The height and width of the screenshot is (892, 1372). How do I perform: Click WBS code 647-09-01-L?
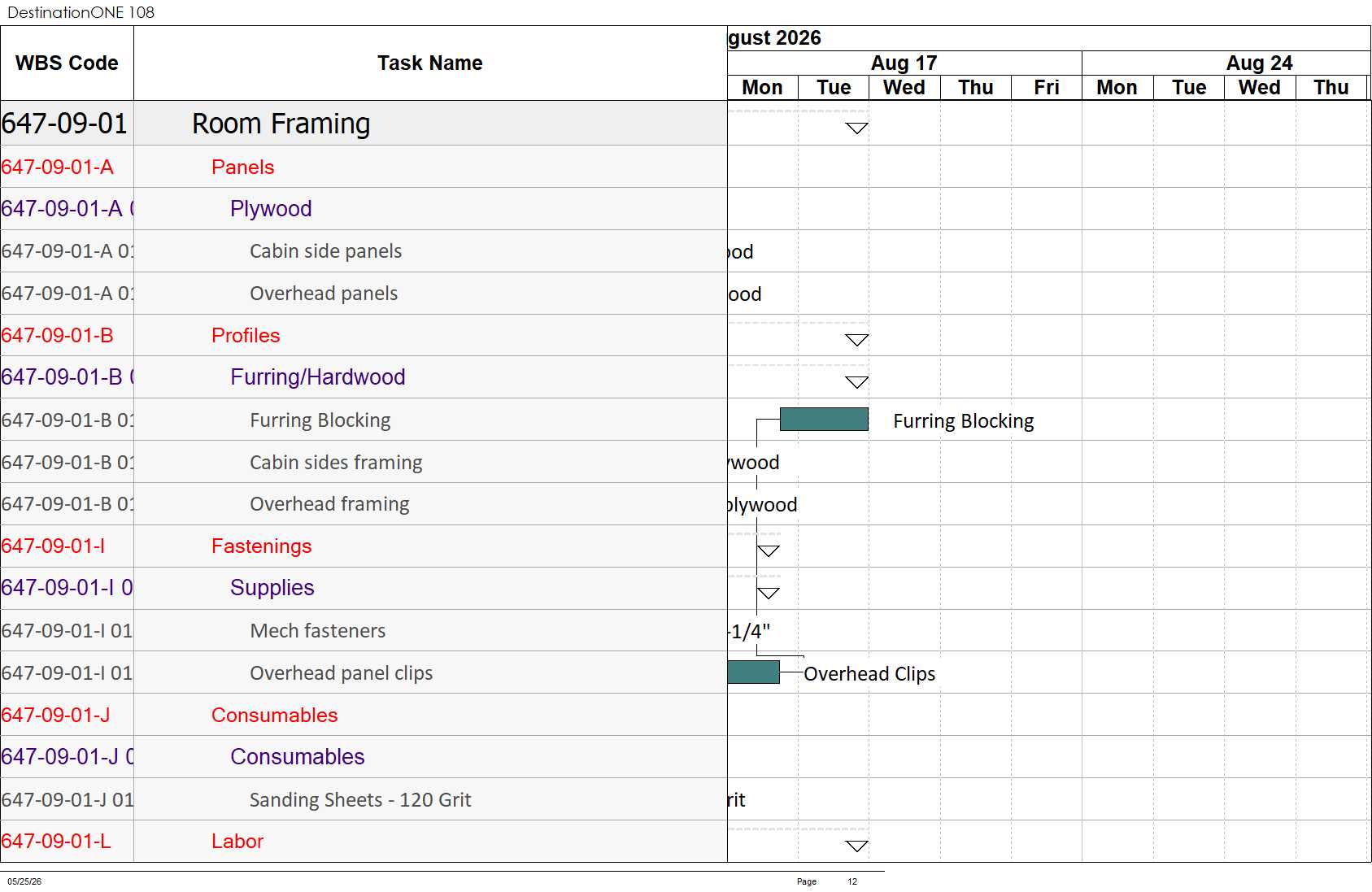(x=56, y=841)
